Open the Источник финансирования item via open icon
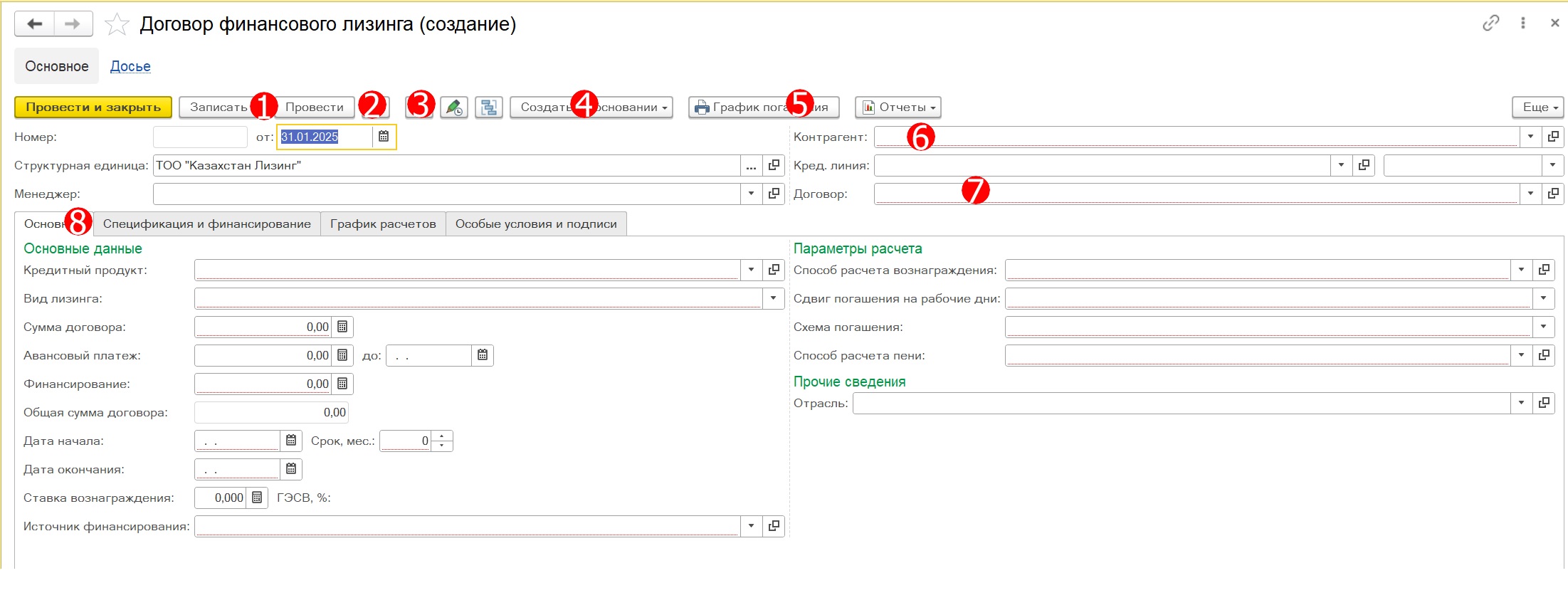The image size is (1568, 615). click(x=774, y=526)
